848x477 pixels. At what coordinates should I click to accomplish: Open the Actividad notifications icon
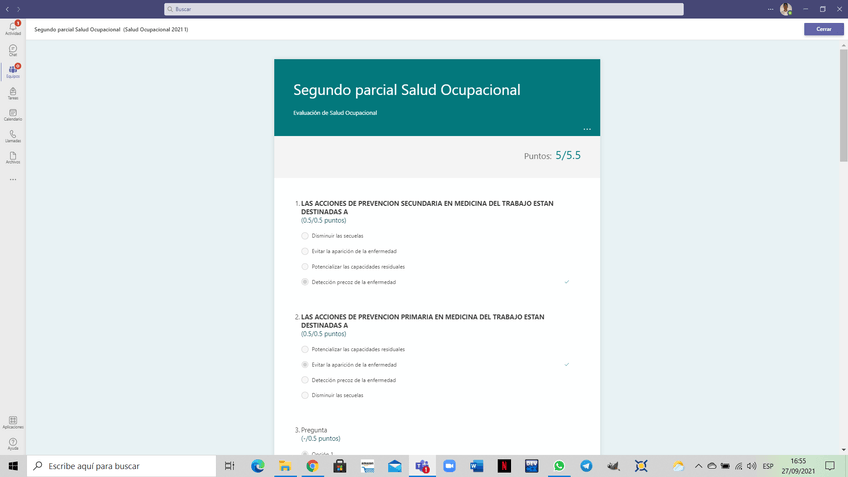coord(13,27)
